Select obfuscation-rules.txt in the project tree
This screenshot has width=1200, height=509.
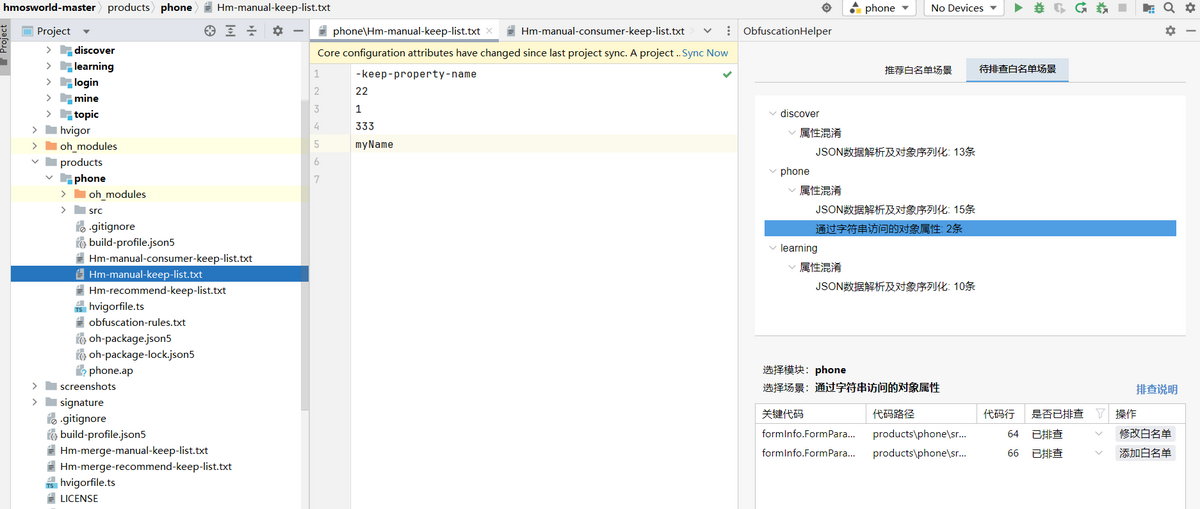click(x=137, y=322)
